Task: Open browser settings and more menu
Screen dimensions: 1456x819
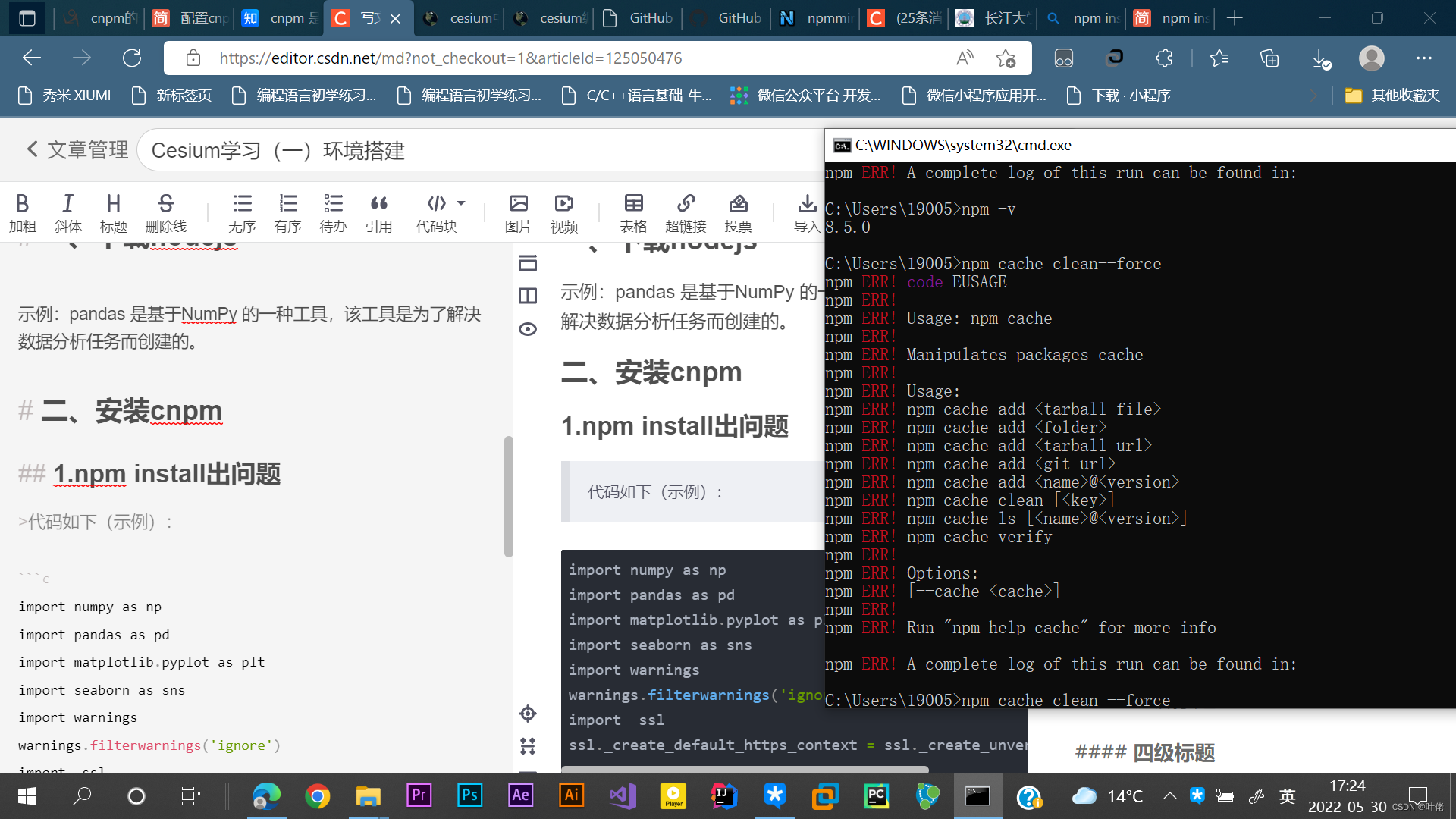Action: [1424, 58]
